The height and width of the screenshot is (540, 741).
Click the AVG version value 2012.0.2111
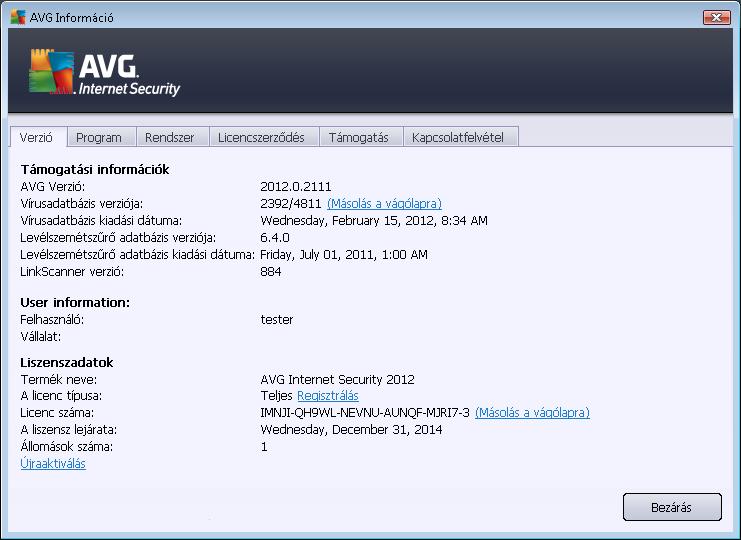tap(296, 187)
